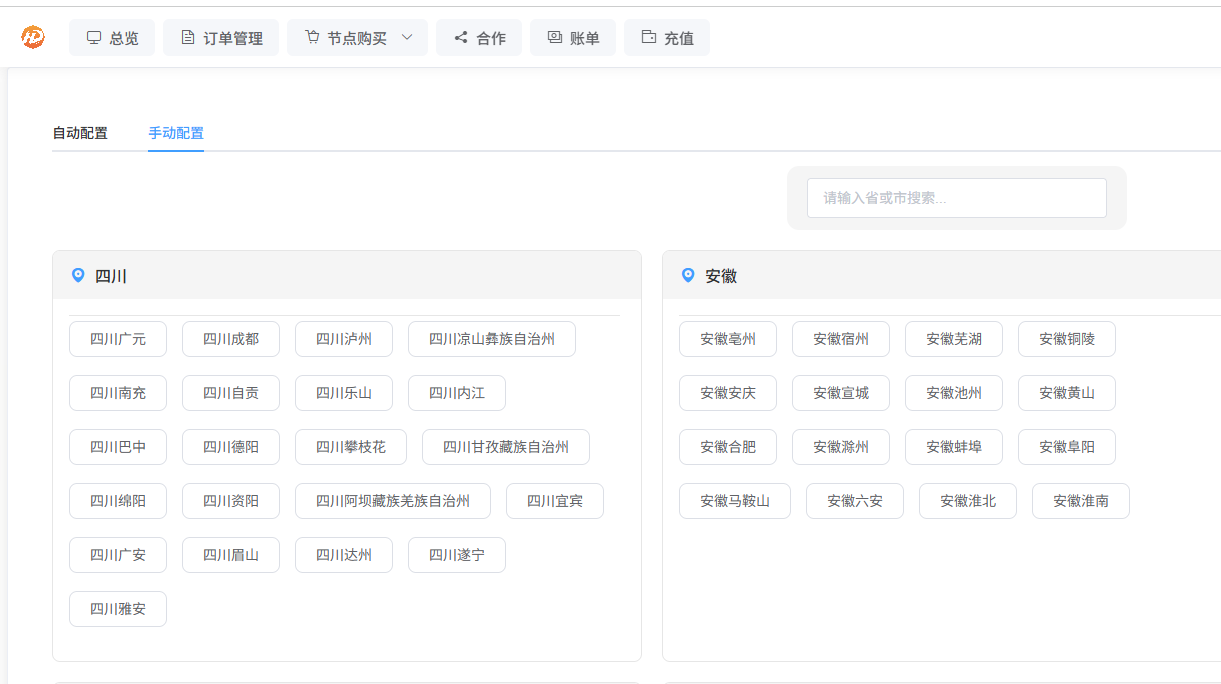Choose the 四川成都 node button
The image size is (1221, 684).
coord(231,339)
